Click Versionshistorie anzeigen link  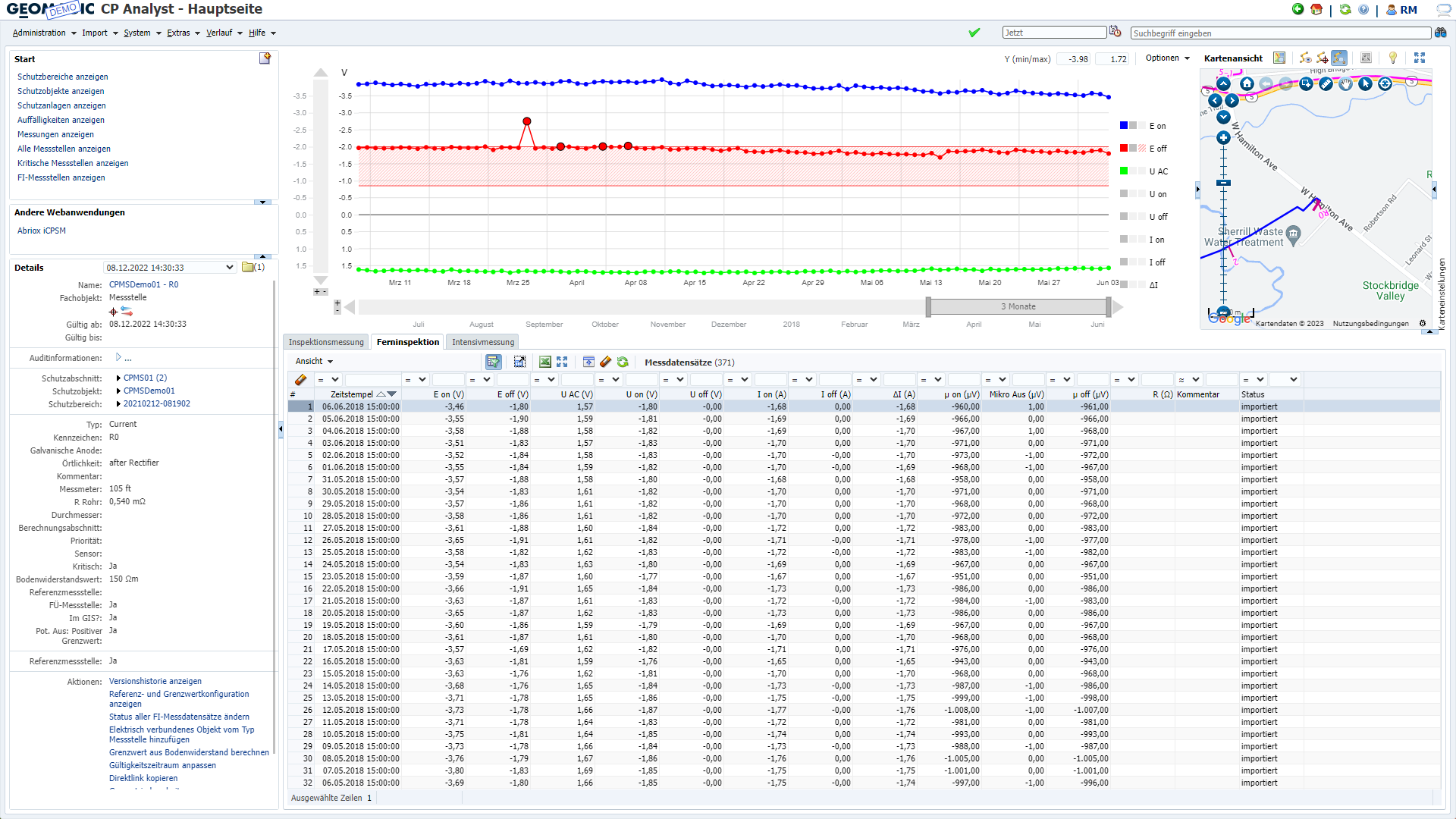155,681
